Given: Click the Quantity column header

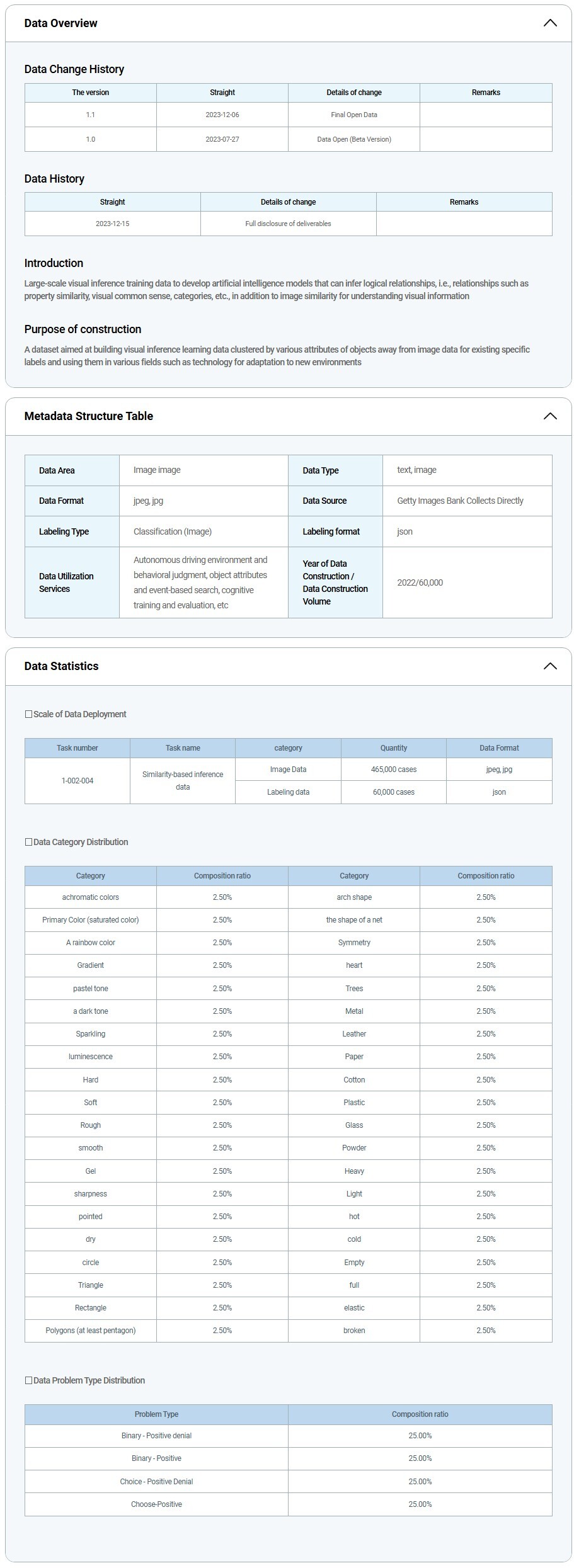Looking at the screenshot, I should coord(393,748).
